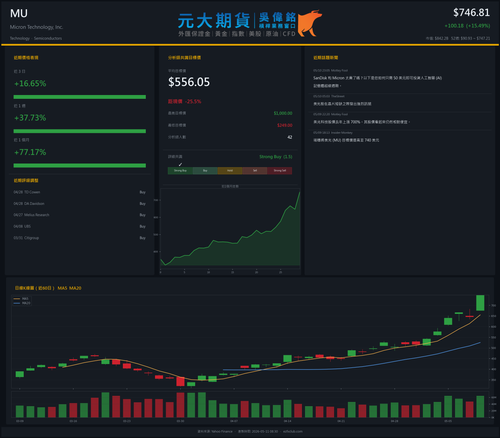The height and width of the screenshot is (438, 500).
Task: Click the Micron Technology, Inc. company name
Action: point(36,27)
